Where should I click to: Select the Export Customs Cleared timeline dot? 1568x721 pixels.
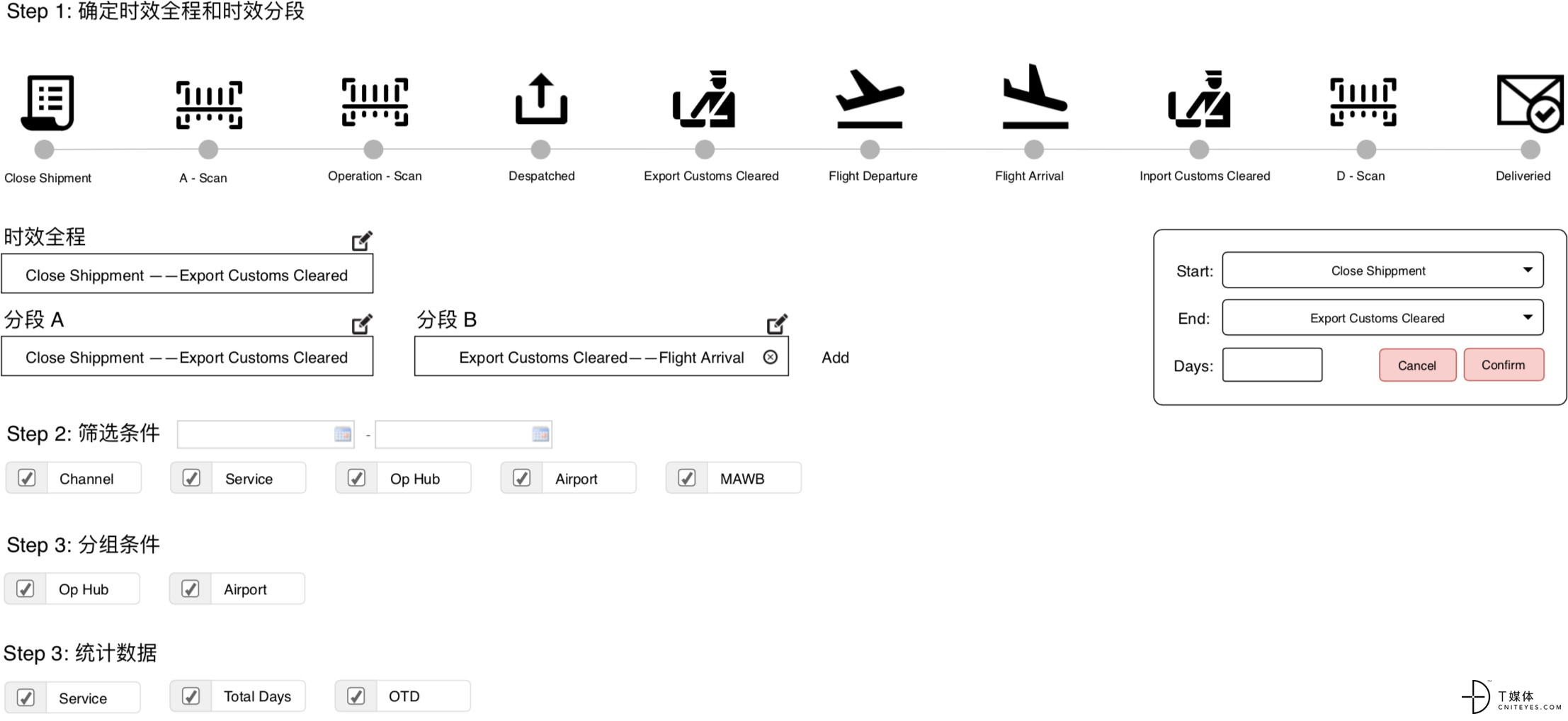point(705,149)
